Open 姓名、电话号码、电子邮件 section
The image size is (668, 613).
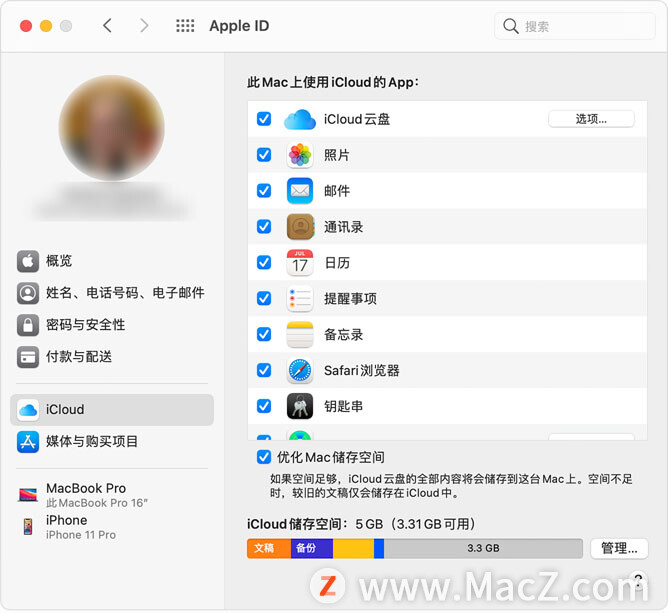point(112,293)
